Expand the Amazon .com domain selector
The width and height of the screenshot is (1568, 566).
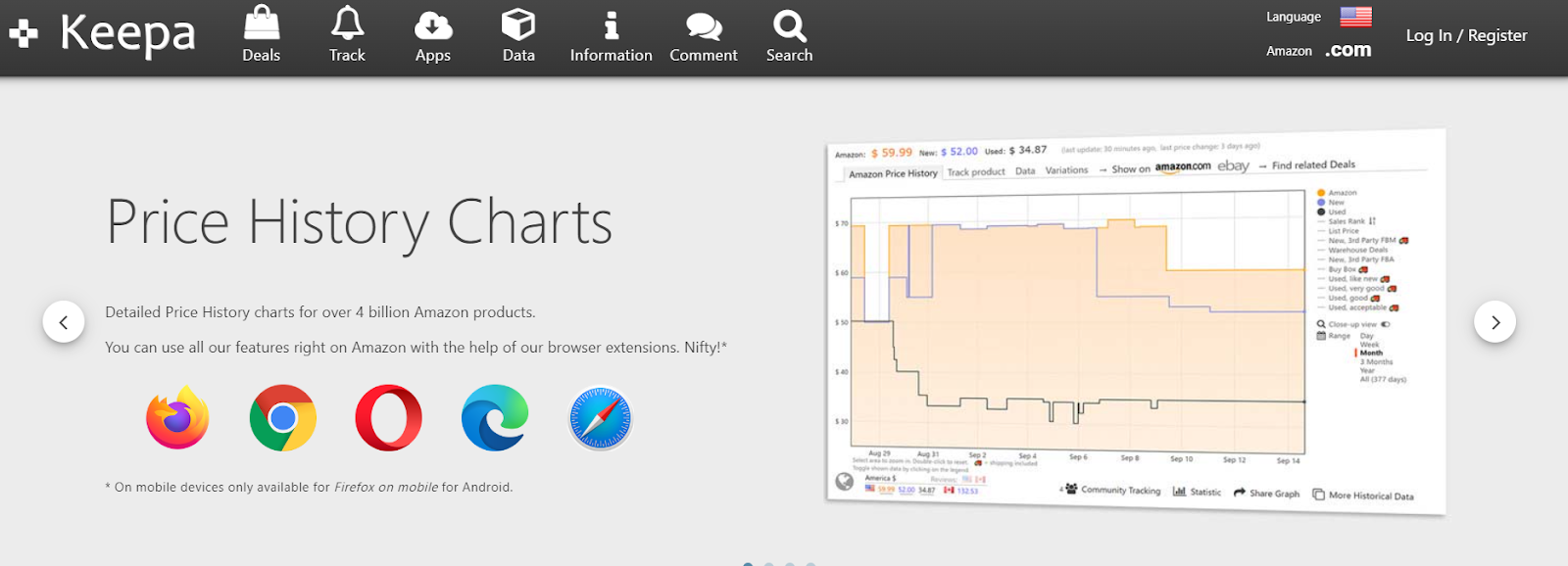pos(1347,51)
